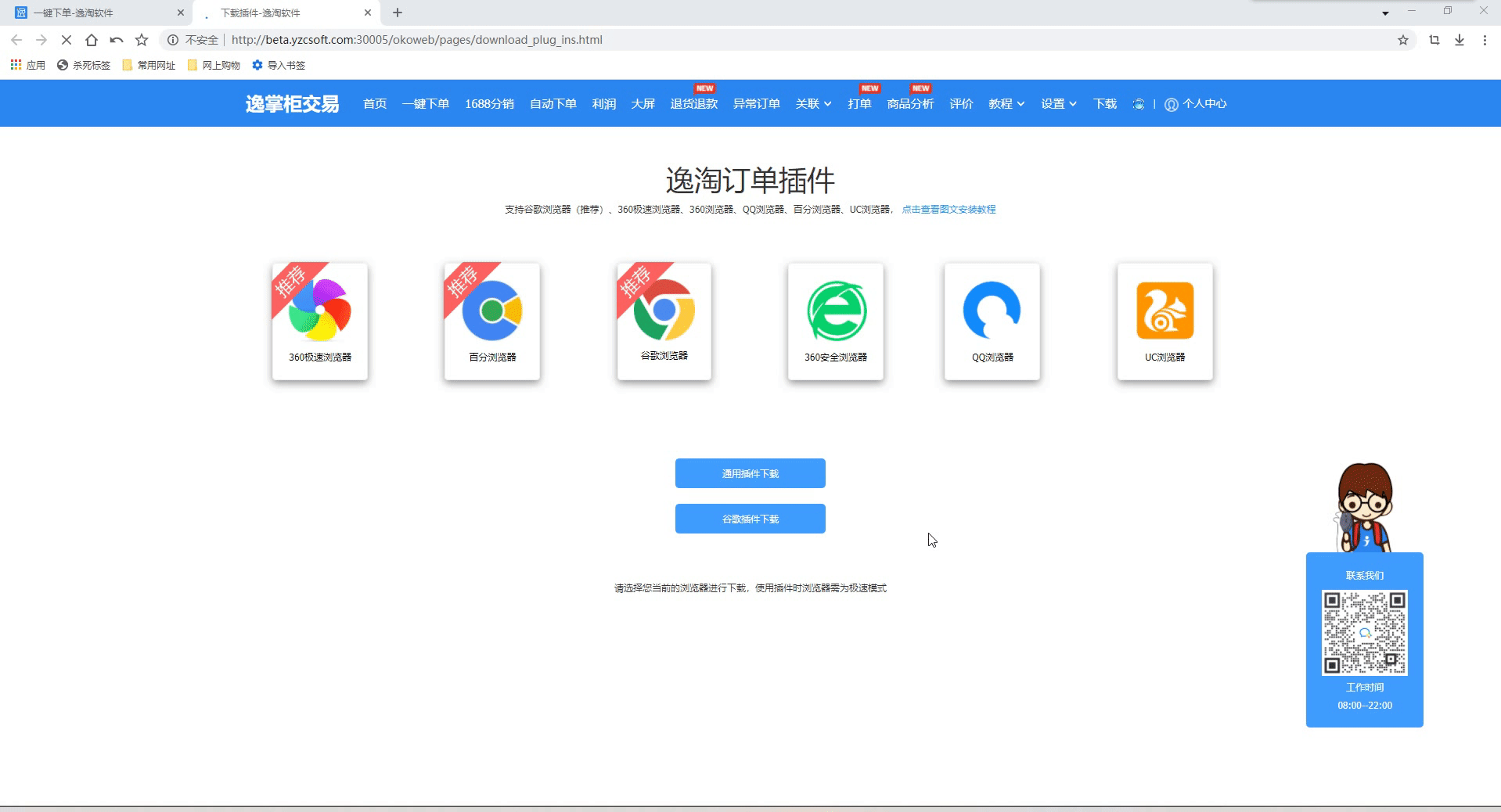Expand the 设置 dropdown menu
The width and height of the screenshot is (1501, 812).
tap(1059, 104)
